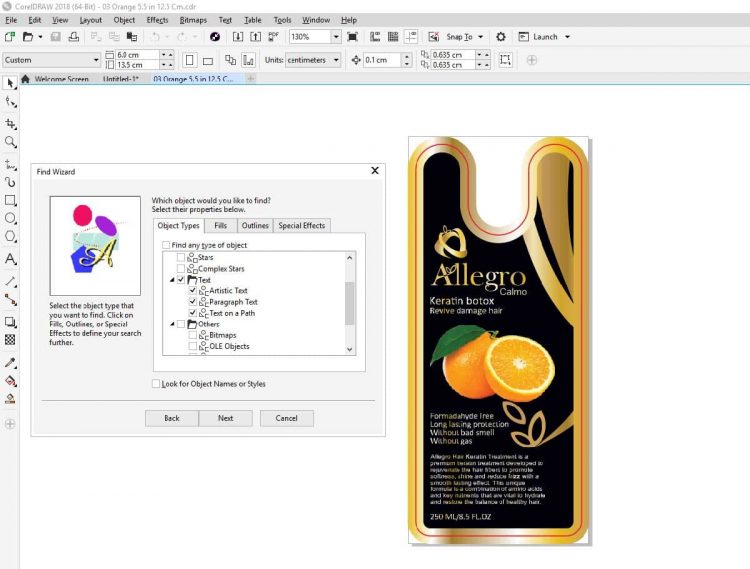Screen dimensions: 750x569
Task: Switch to the Special Effects tab
Action: (301, 225)
